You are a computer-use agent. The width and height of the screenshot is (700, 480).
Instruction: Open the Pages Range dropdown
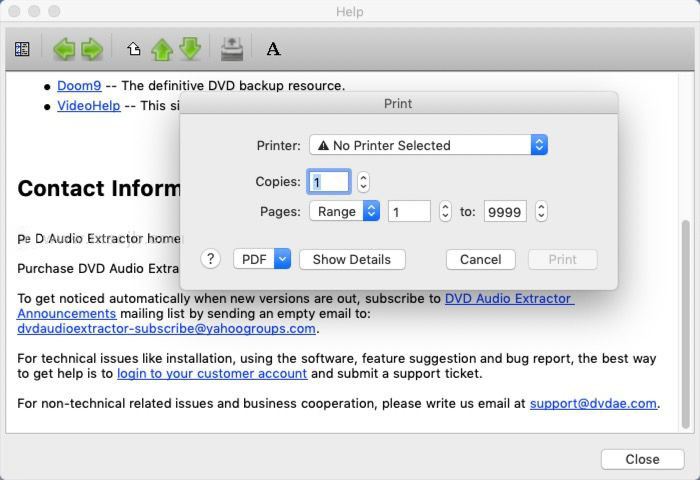(x=345, y=211)
